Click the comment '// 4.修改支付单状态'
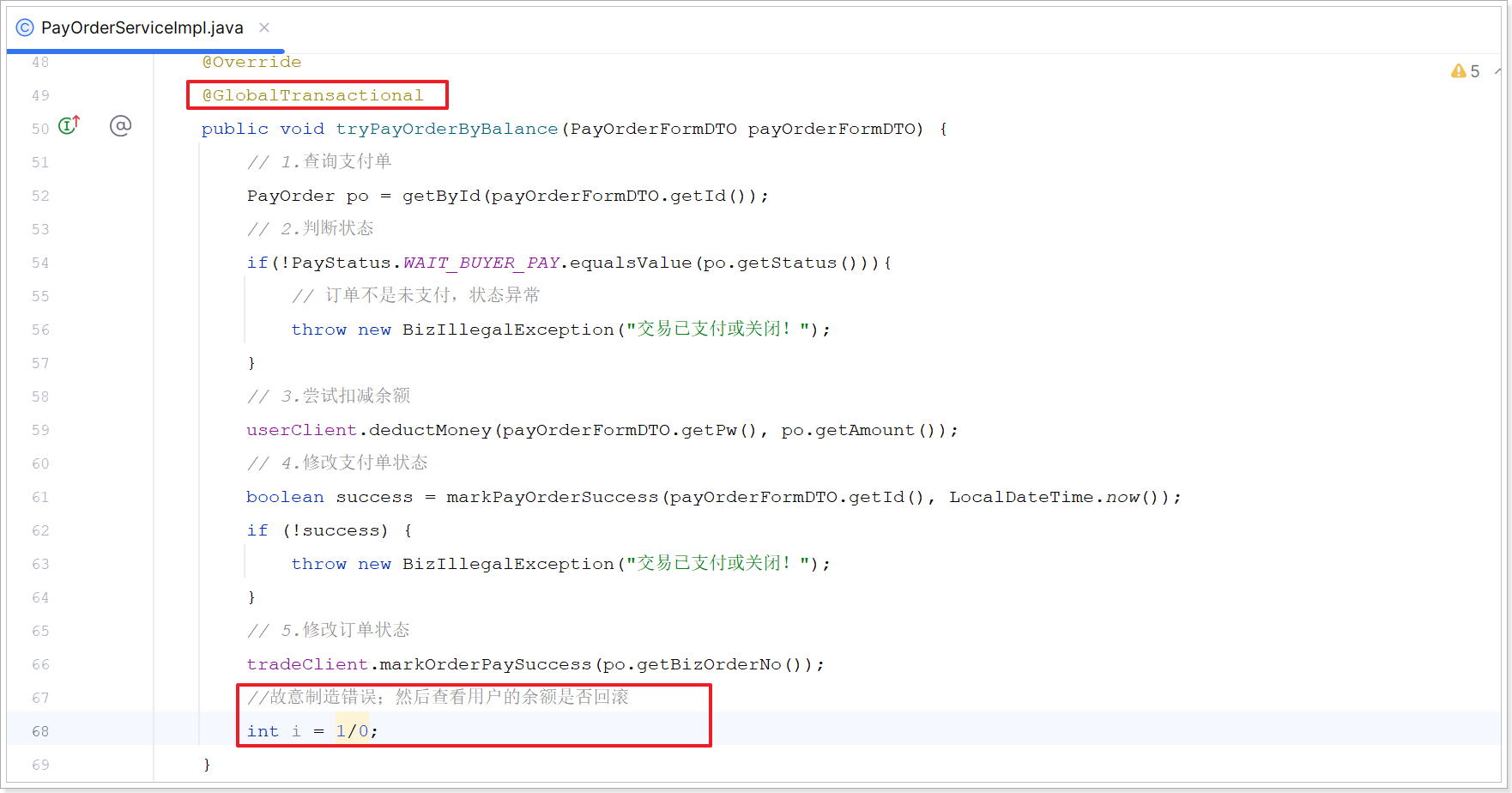The width and height of the screenshot is (1512, 793). tap(337, 463)
